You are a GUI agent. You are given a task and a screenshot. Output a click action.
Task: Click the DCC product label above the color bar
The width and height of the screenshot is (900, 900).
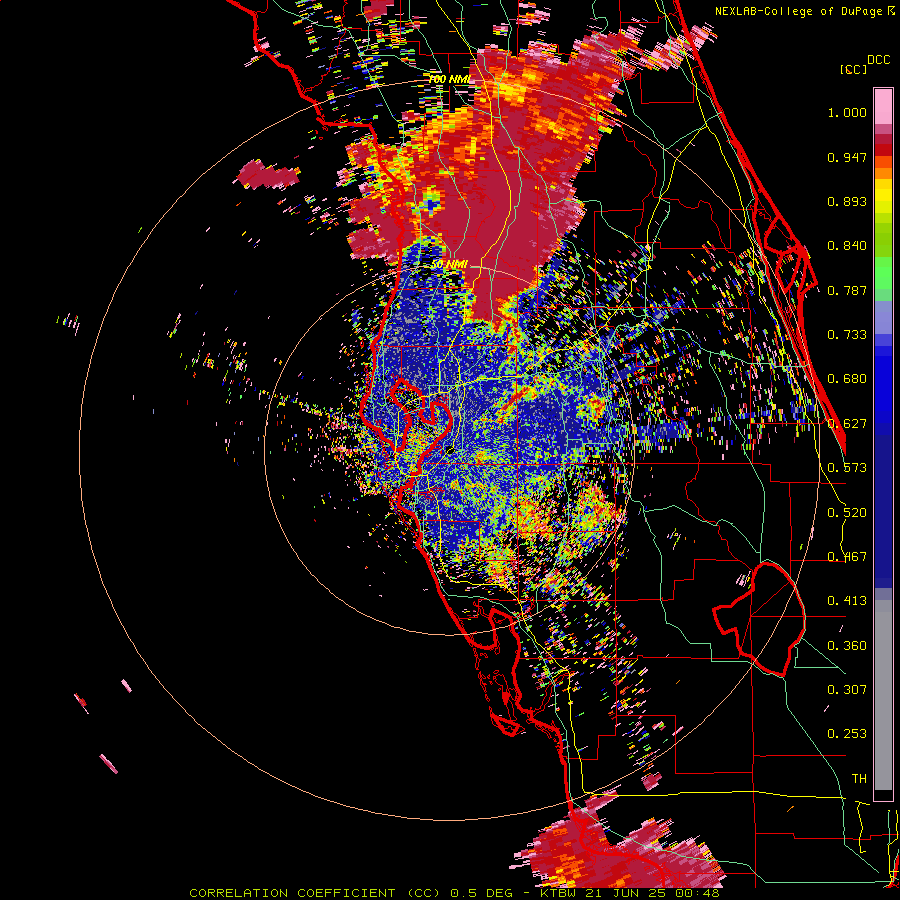coord(878,60)
